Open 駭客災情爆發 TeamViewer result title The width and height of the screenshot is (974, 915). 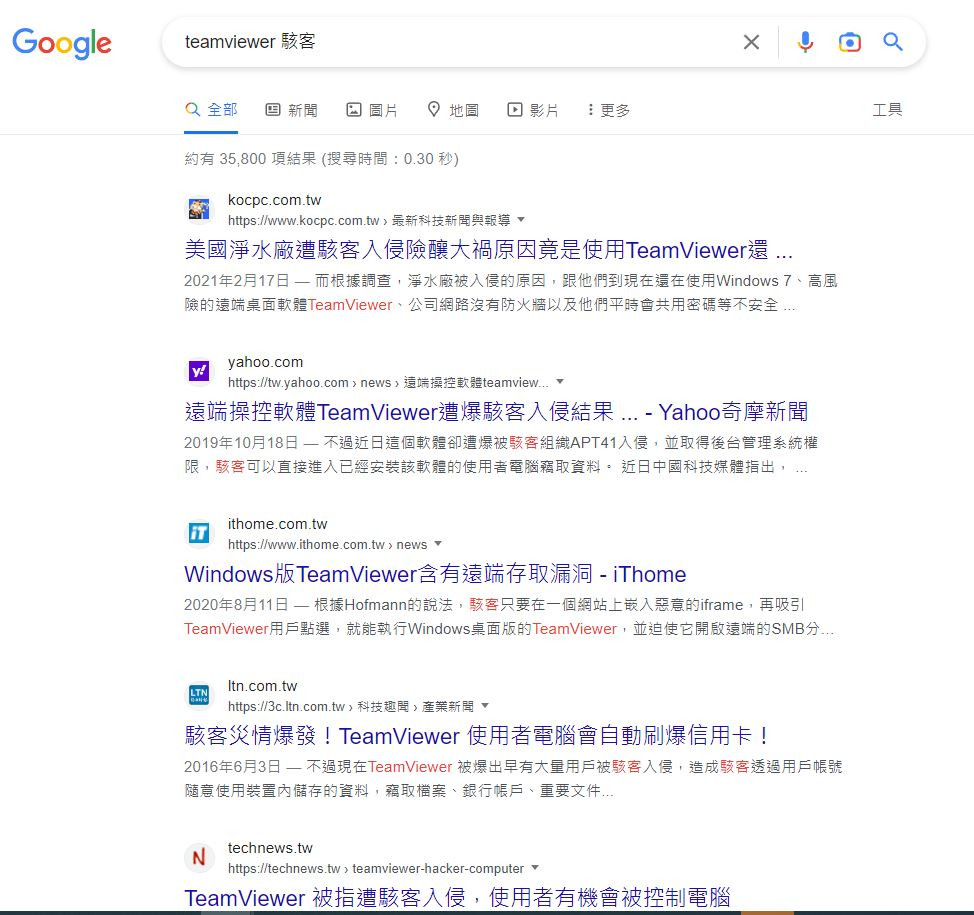pos(476,736)
